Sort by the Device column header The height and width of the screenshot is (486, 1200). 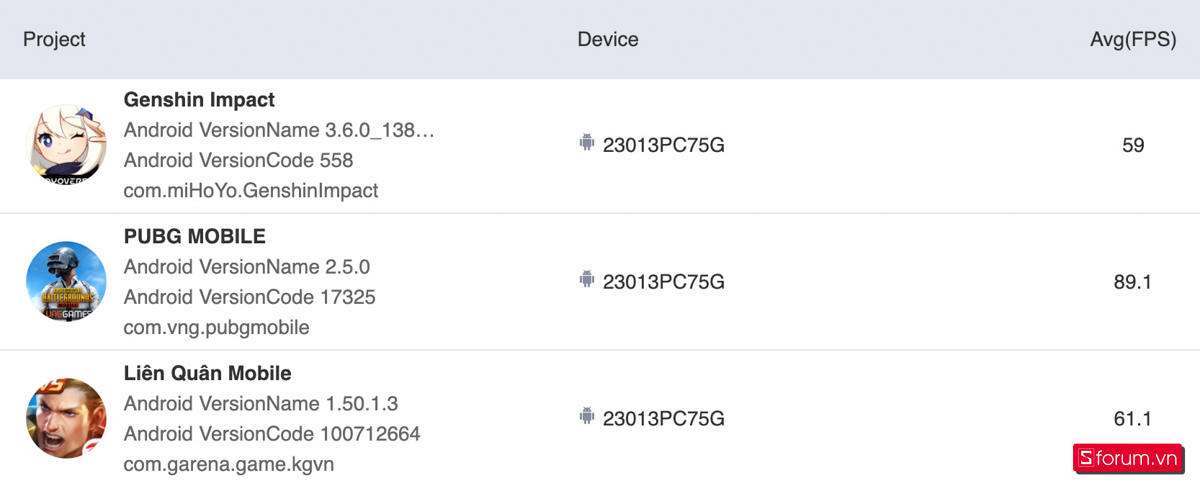click(607, 39)
